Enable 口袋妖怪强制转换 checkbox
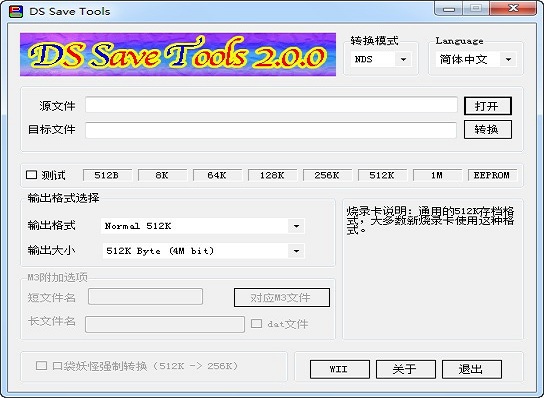Image resolution: width=544 pixels, height=398 pixels. pos(41,365)
